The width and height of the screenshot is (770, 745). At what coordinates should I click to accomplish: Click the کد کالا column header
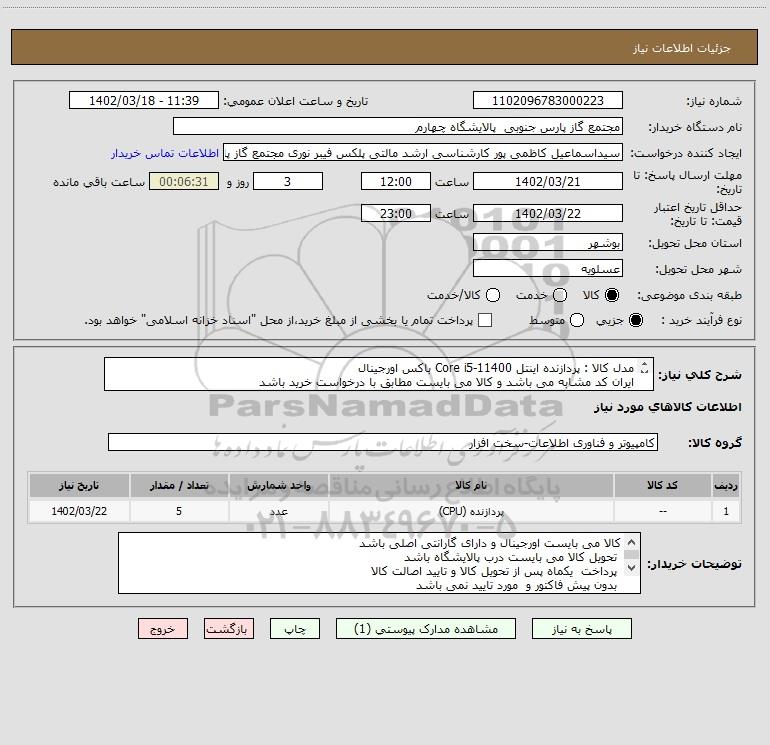tap(662, 485)
